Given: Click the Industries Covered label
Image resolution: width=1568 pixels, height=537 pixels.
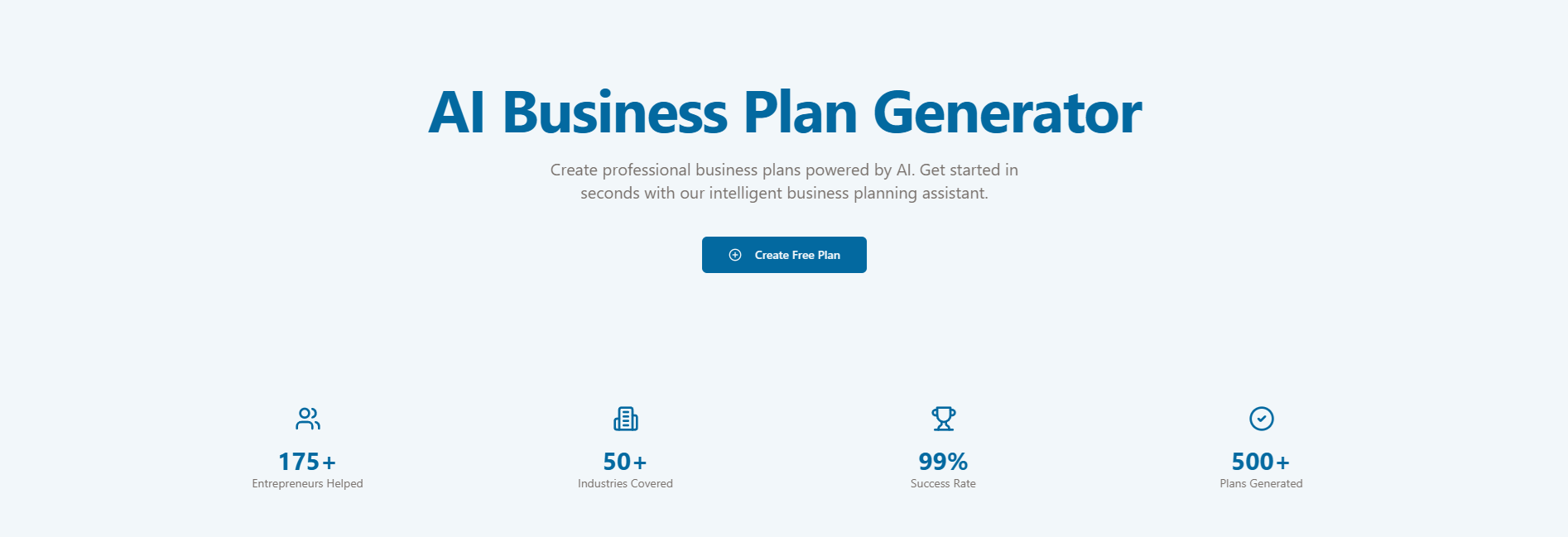Looking at the screenshot, I should 625,484.
